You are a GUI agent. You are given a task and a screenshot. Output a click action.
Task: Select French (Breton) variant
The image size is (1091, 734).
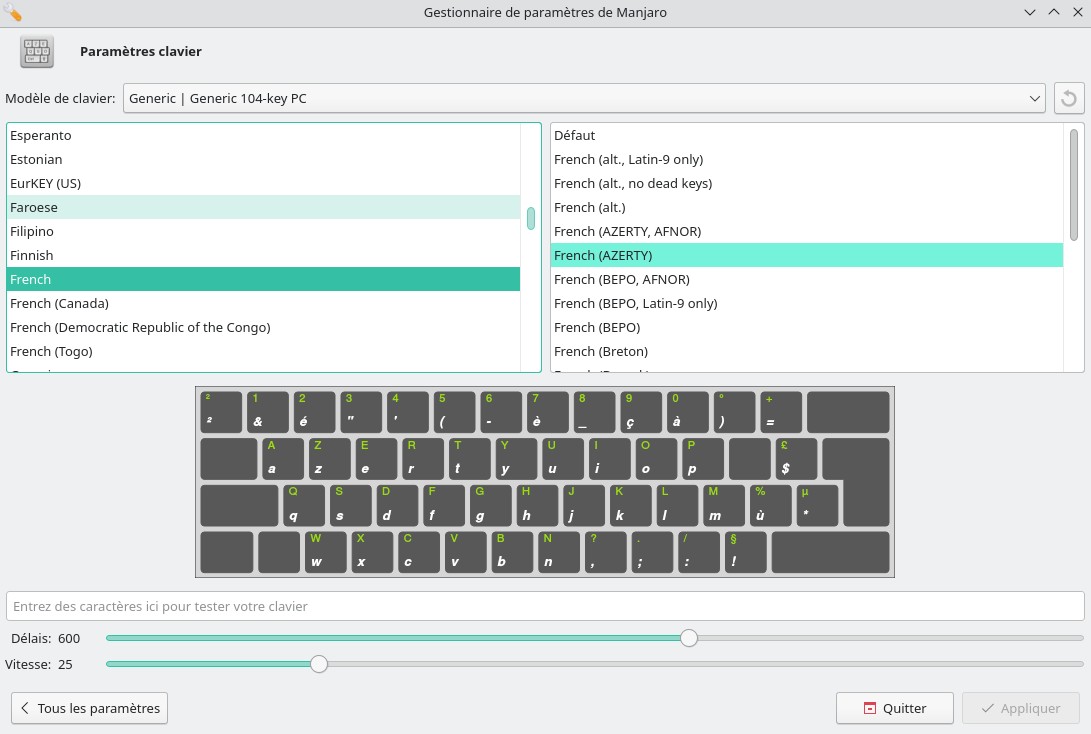pyautogui.click(x=807, y=351)
